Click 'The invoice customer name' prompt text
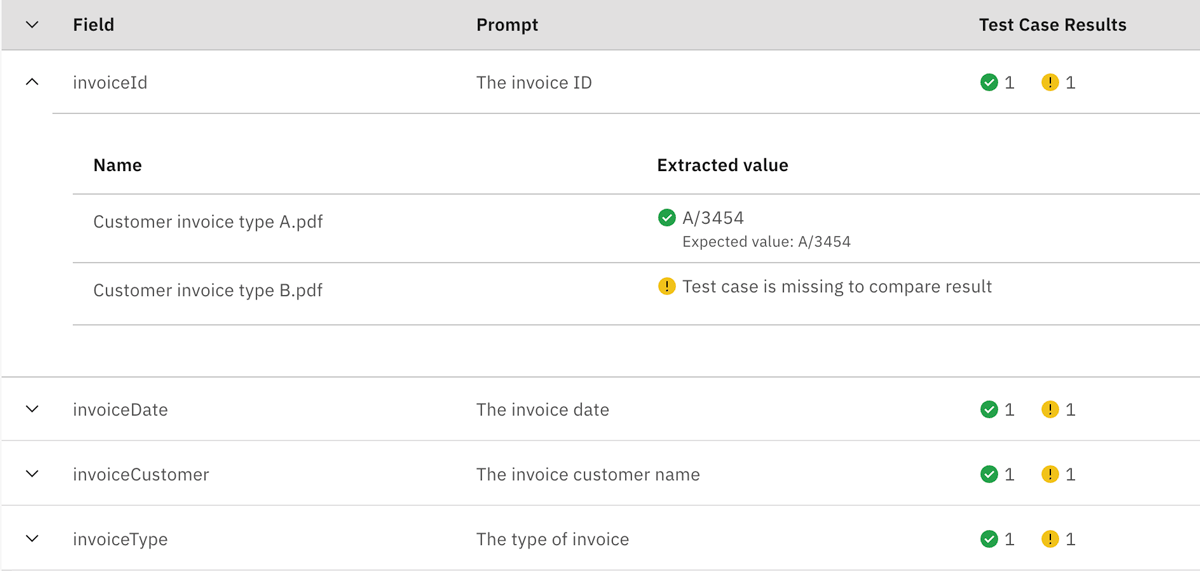Image resolution: width=1200 pixels, height=571 pixels. [588, 474]
